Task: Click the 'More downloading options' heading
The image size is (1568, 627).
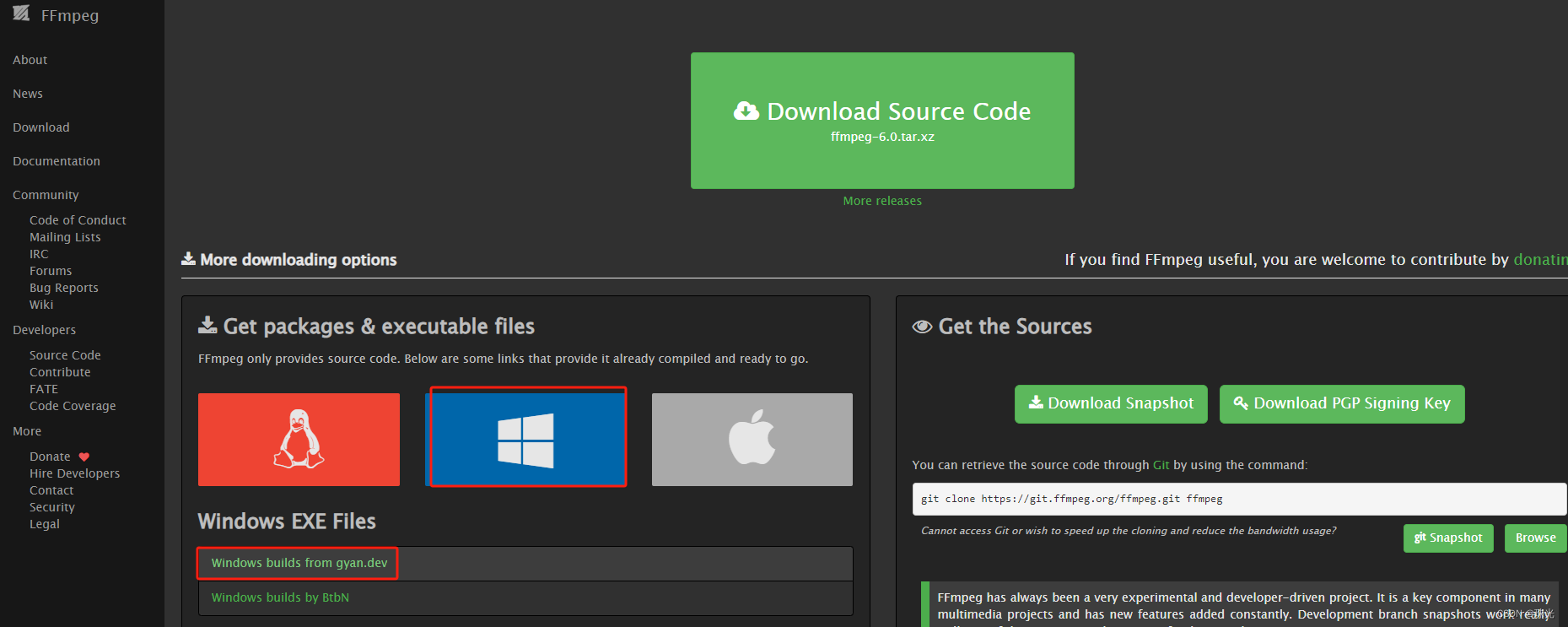Action: click(x=299, y=260)
